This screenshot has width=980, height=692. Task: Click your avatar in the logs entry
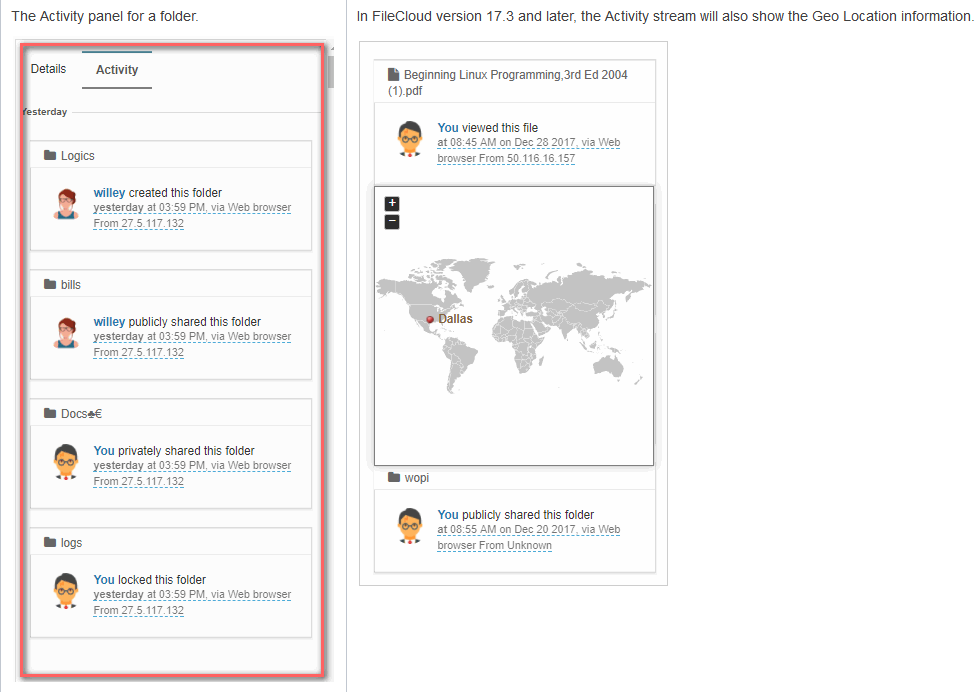(66, 591)
